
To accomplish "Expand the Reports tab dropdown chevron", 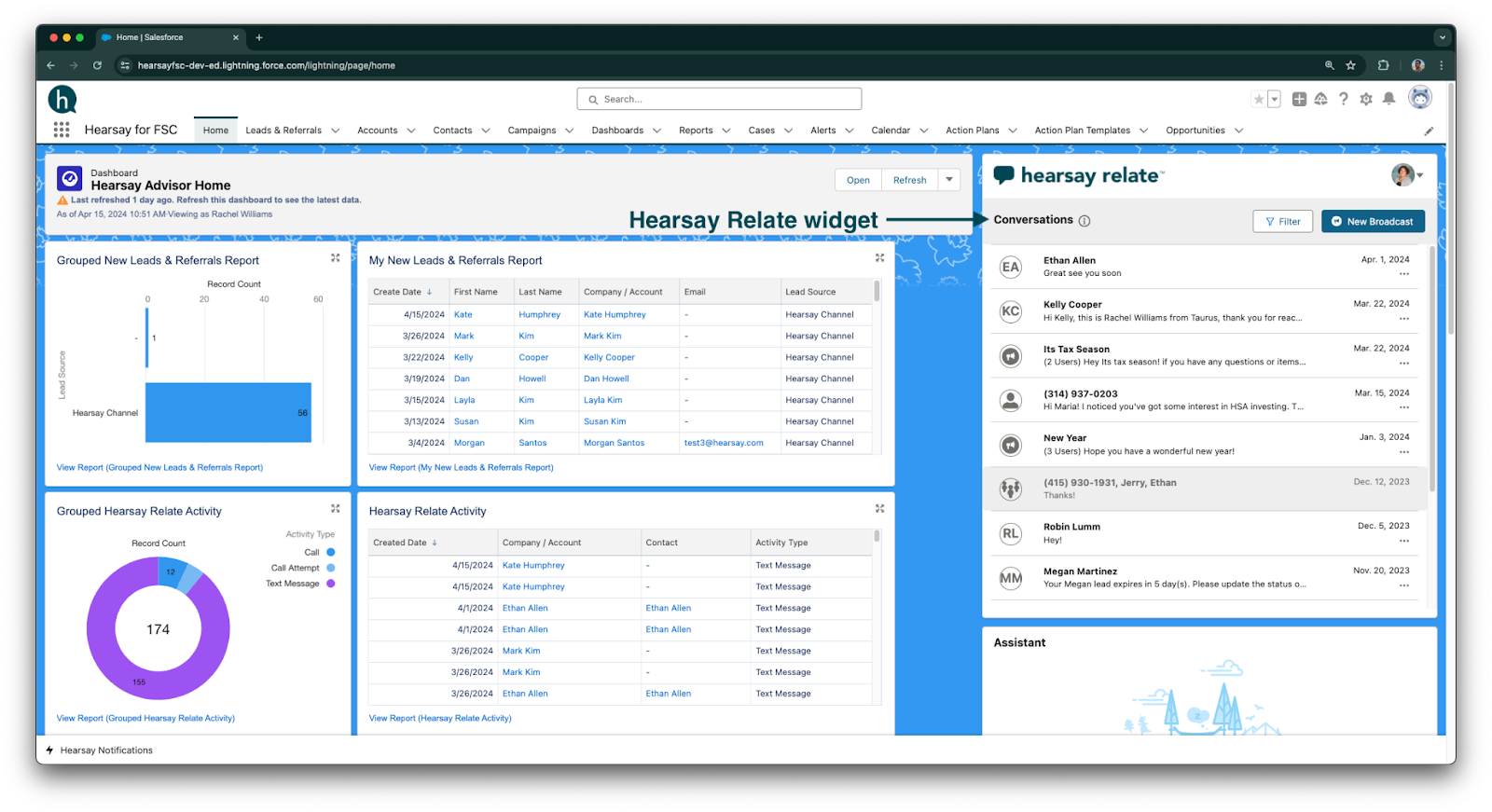I will click(x=726, y=131).
